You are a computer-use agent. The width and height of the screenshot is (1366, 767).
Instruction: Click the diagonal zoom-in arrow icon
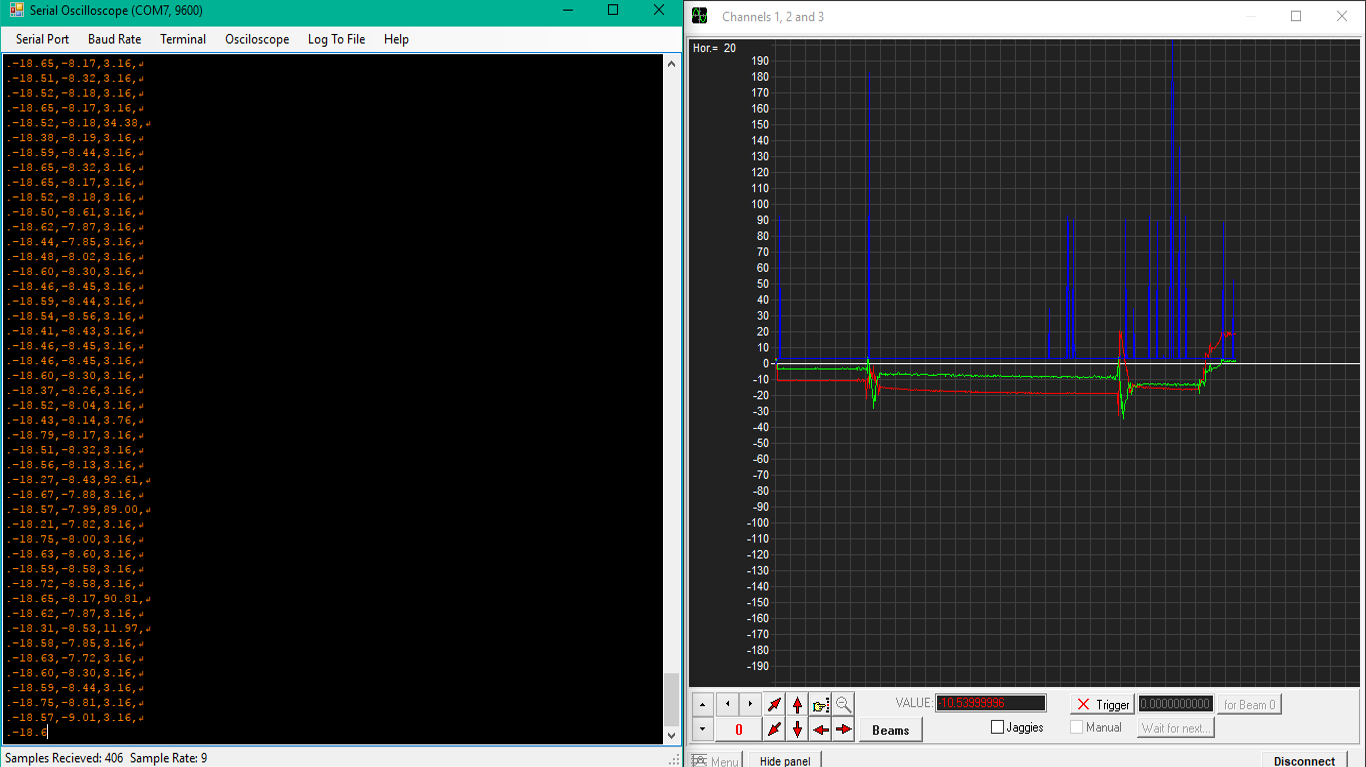coord(773,704)
